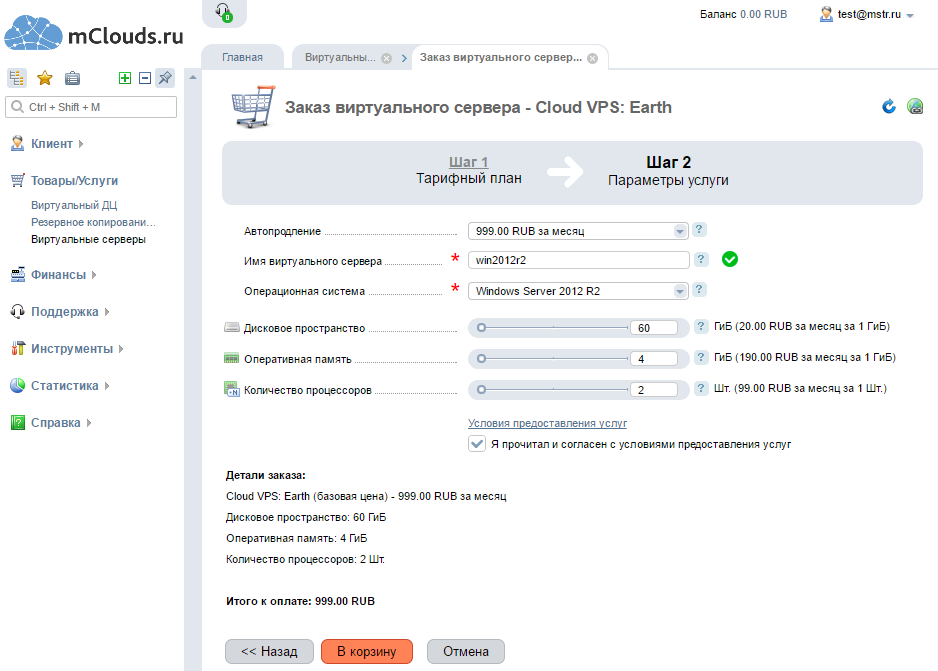The image size is (938, 671).
Task: Collapse all menu items with minus icon
Action: click(145, 78)
